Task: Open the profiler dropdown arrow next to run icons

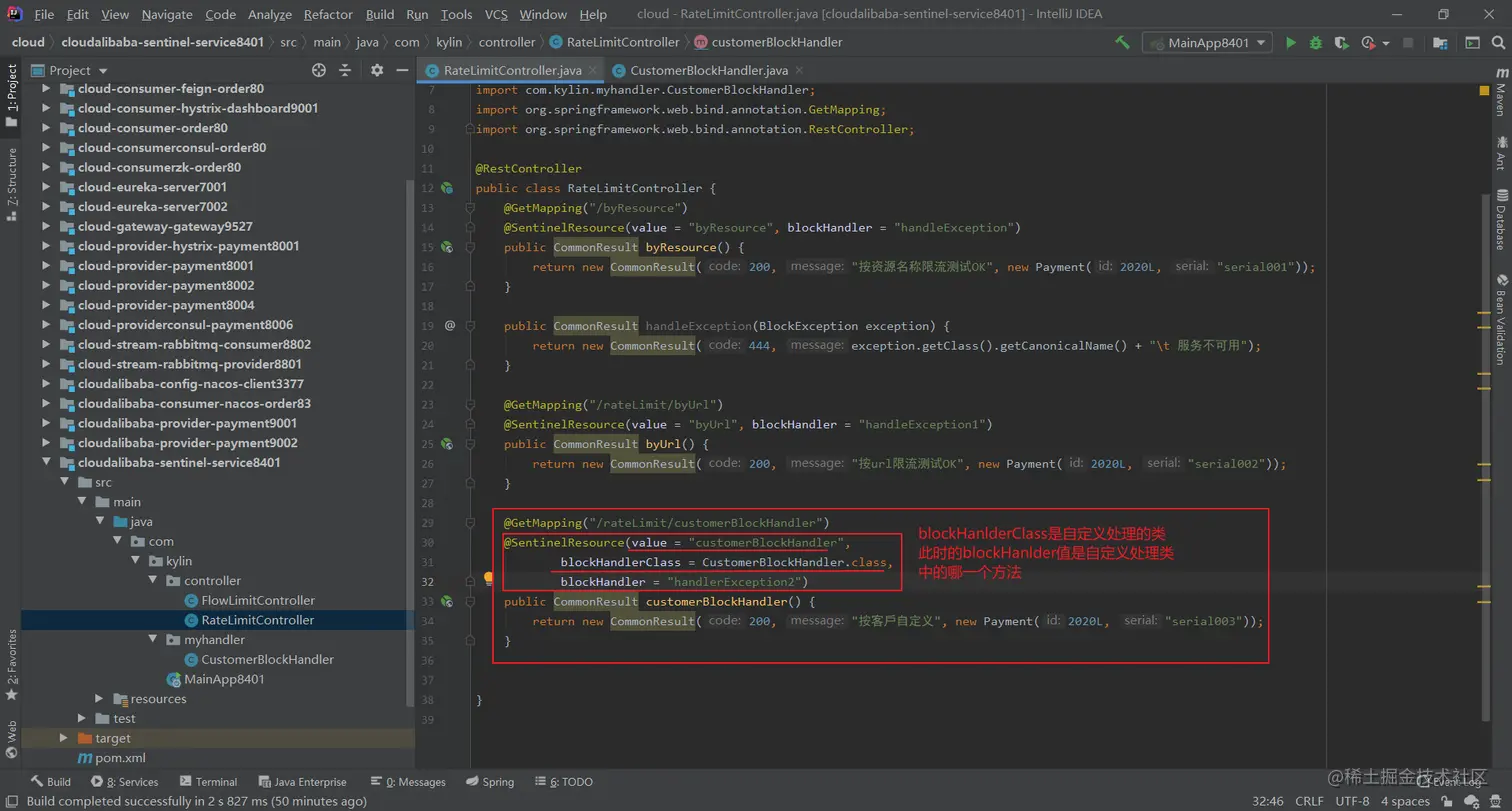Action: 1385,43
